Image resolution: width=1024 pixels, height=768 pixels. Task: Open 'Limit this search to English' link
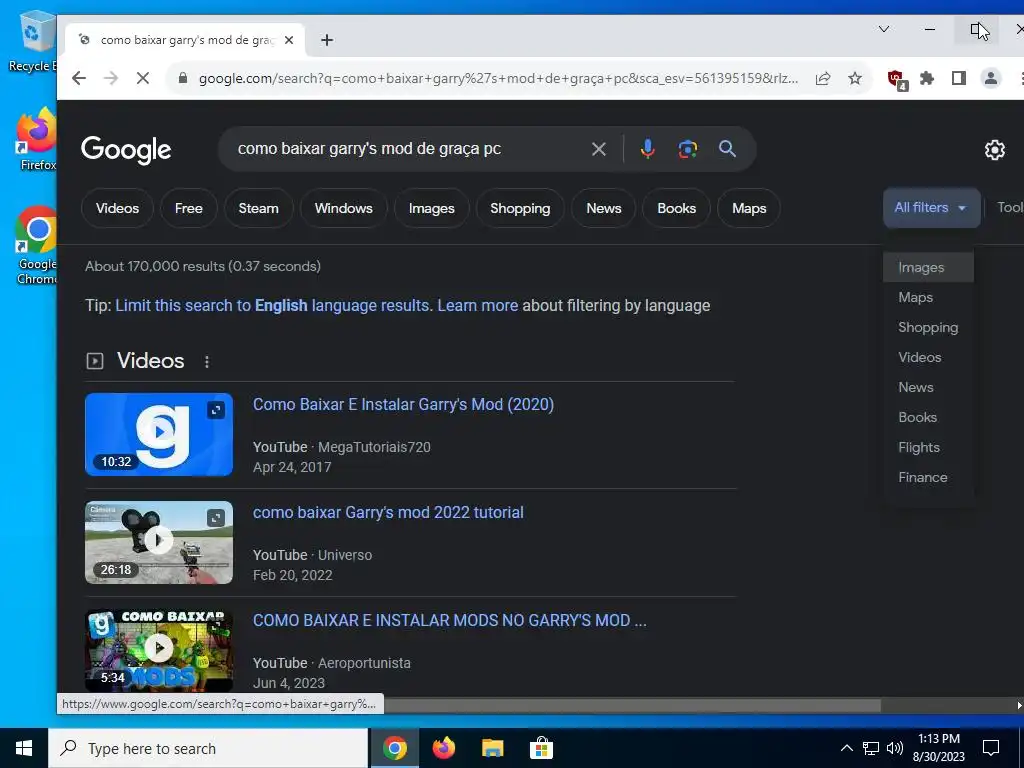click(x=272, y=306)
